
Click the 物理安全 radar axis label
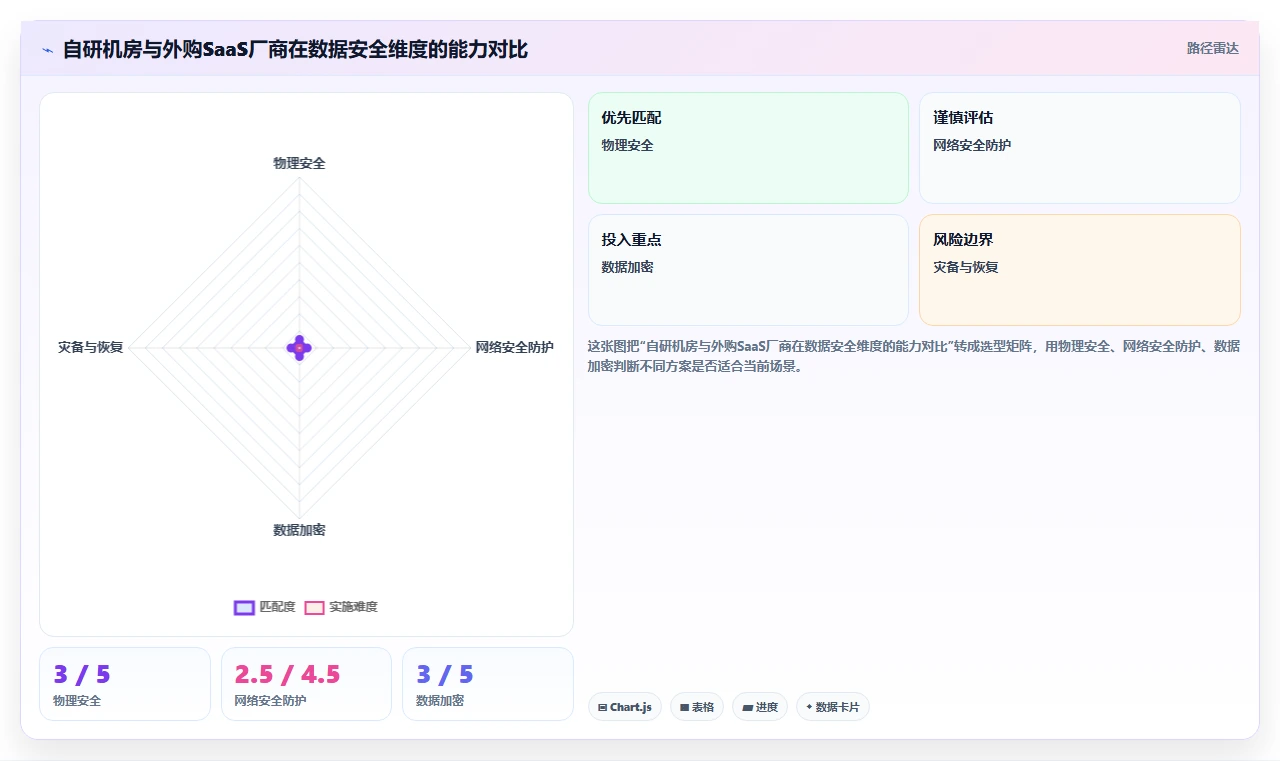click(x=299, y=163)
